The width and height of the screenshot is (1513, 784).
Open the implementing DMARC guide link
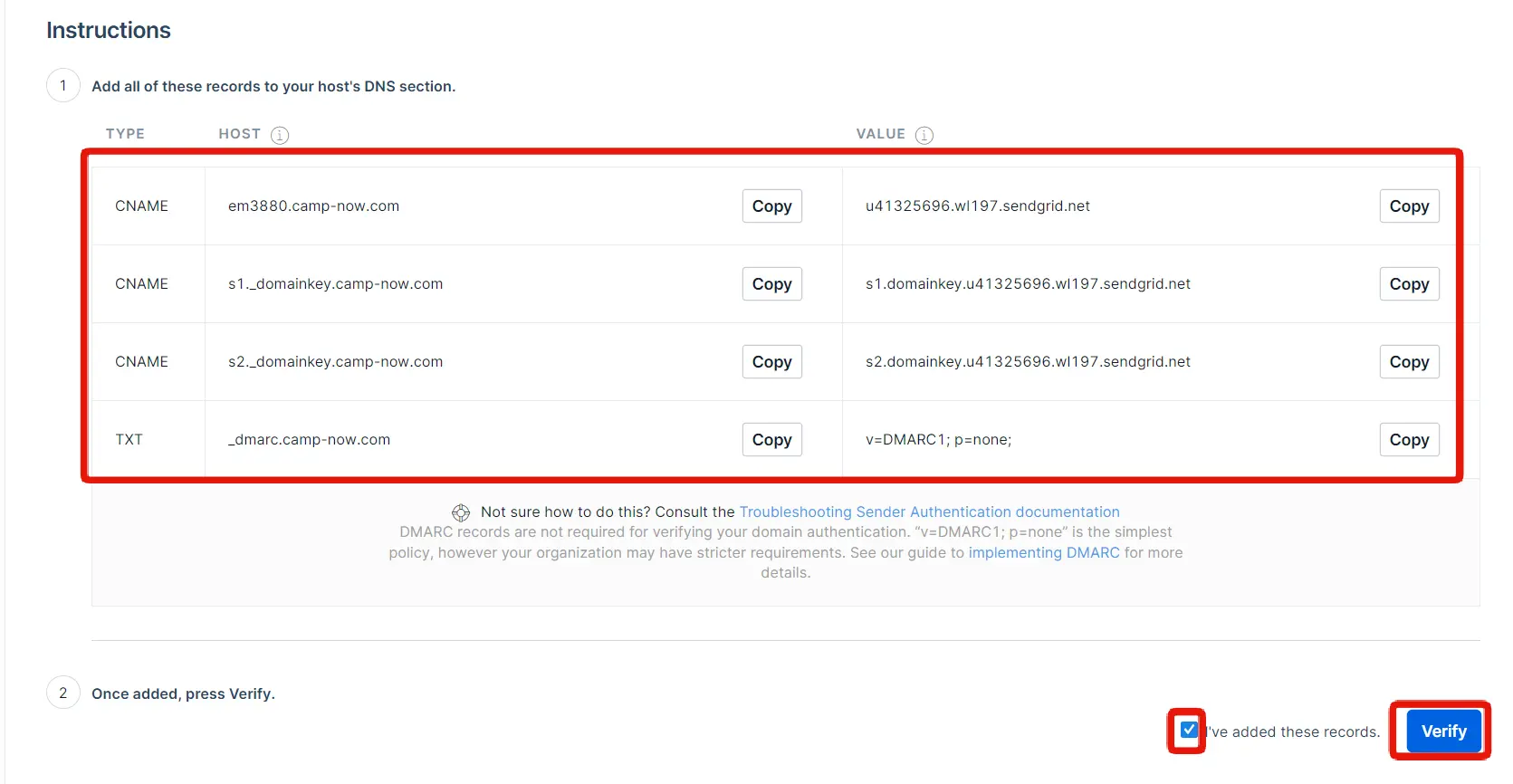click(1043, 553)
